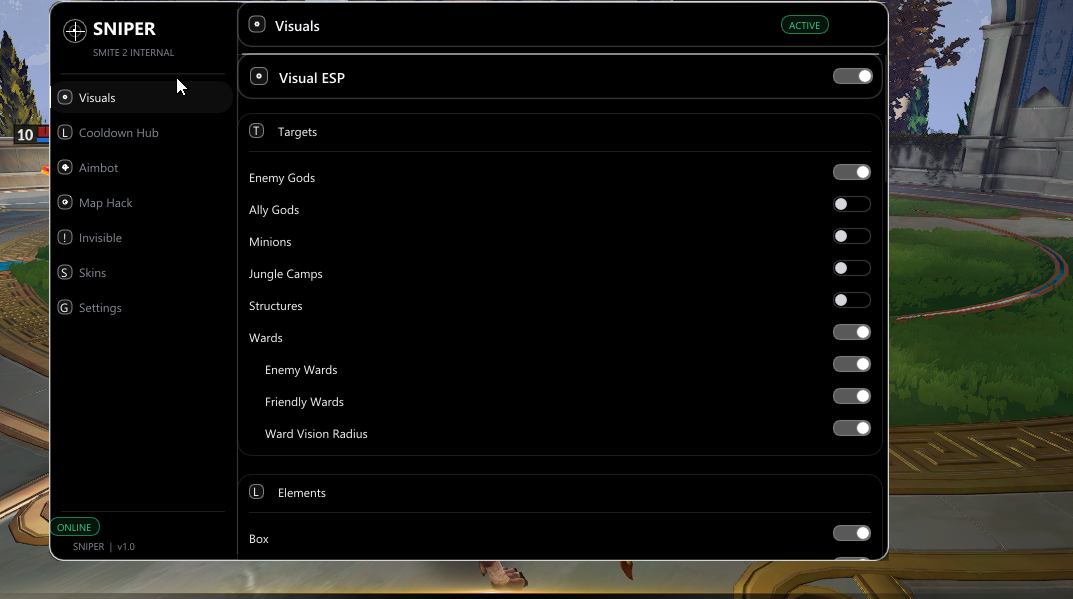The height and width of the screenshot is (599, 1073).
Task: Click the ACTIVE status badge
Action: (x=805, y=25)
